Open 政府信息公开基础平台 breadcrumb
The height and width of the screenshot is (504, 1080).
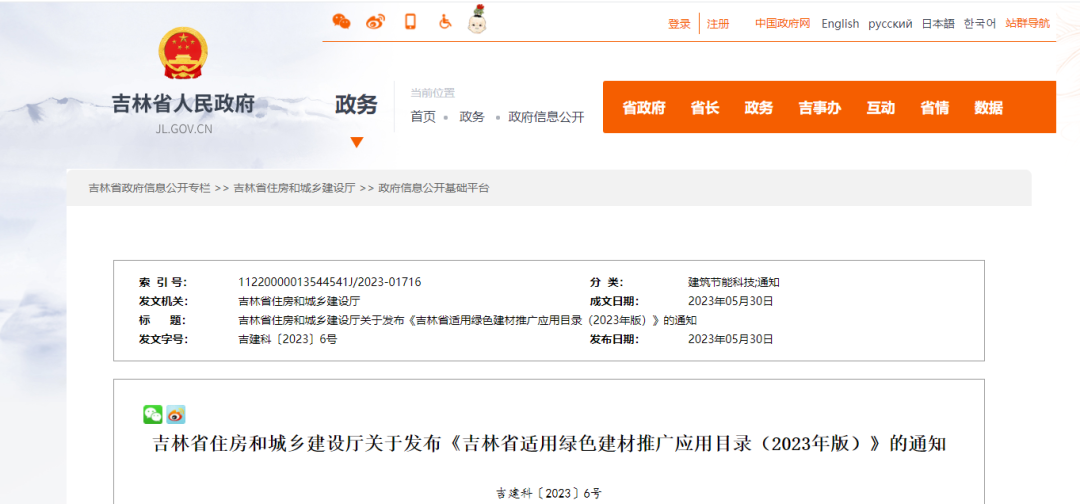(433, 188)
